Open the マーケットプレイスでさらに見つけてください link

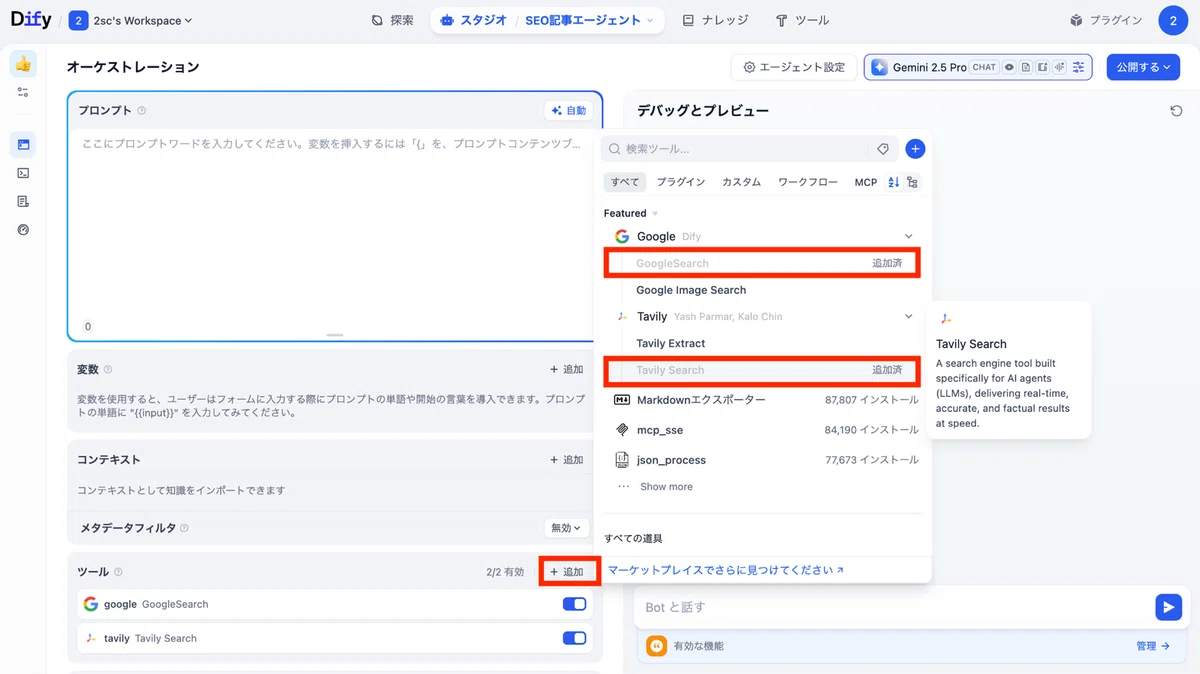[x=726, y=570]
